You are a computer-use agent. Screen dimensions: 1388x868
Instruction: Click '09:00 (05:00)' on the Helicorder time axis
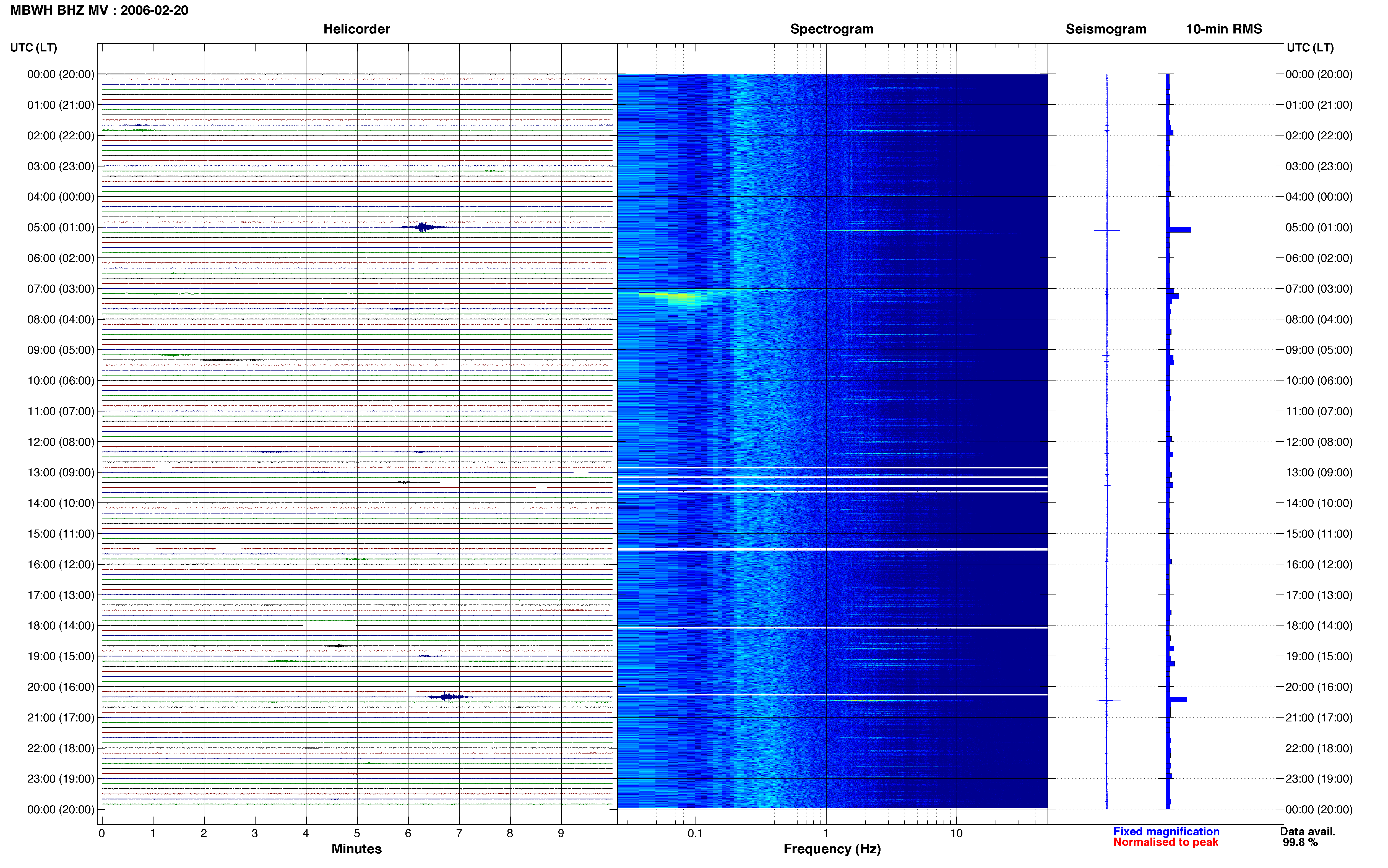pyautogui.click(x=61, y=350)
